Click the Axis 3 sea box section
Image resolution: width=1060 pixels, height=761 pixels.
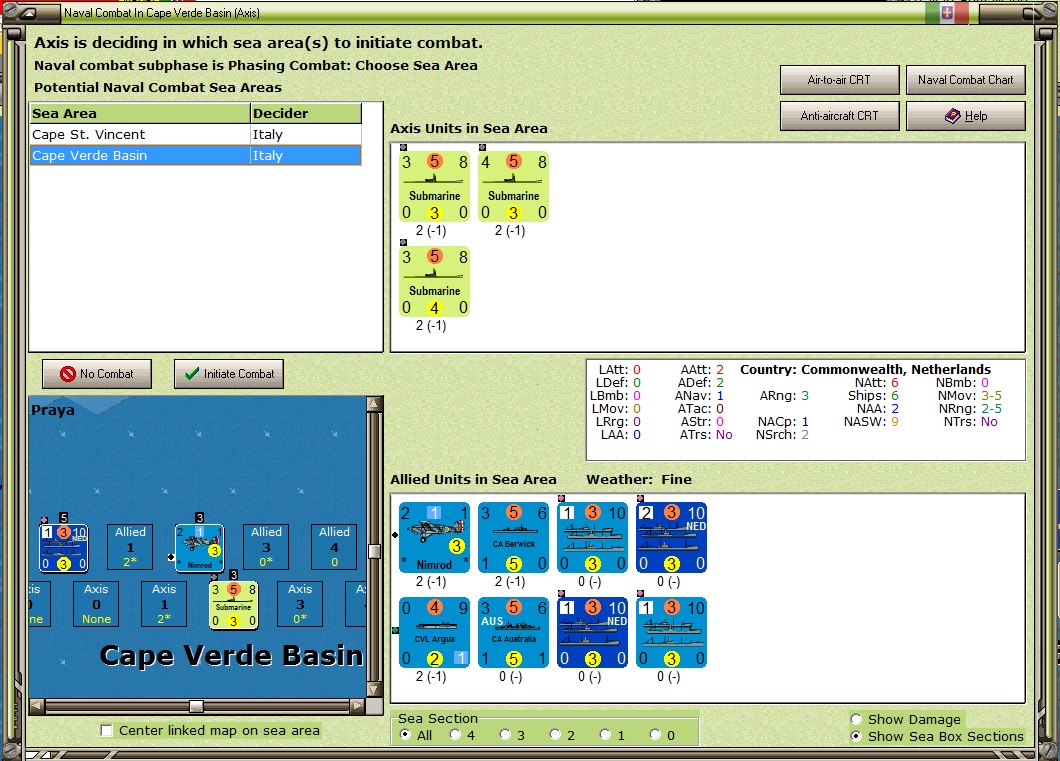tap(300, 604)
